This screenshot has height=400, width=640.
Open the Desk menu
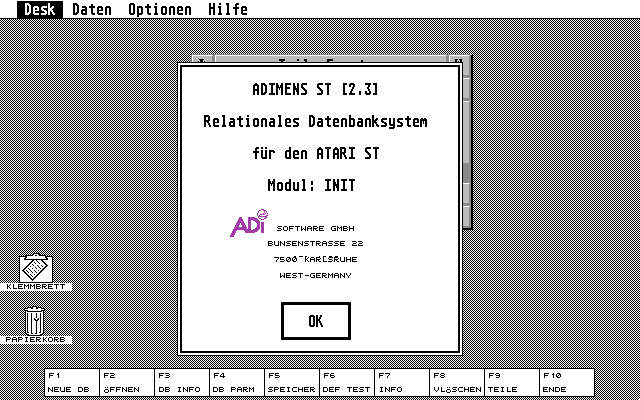click(x=40, y=9)
